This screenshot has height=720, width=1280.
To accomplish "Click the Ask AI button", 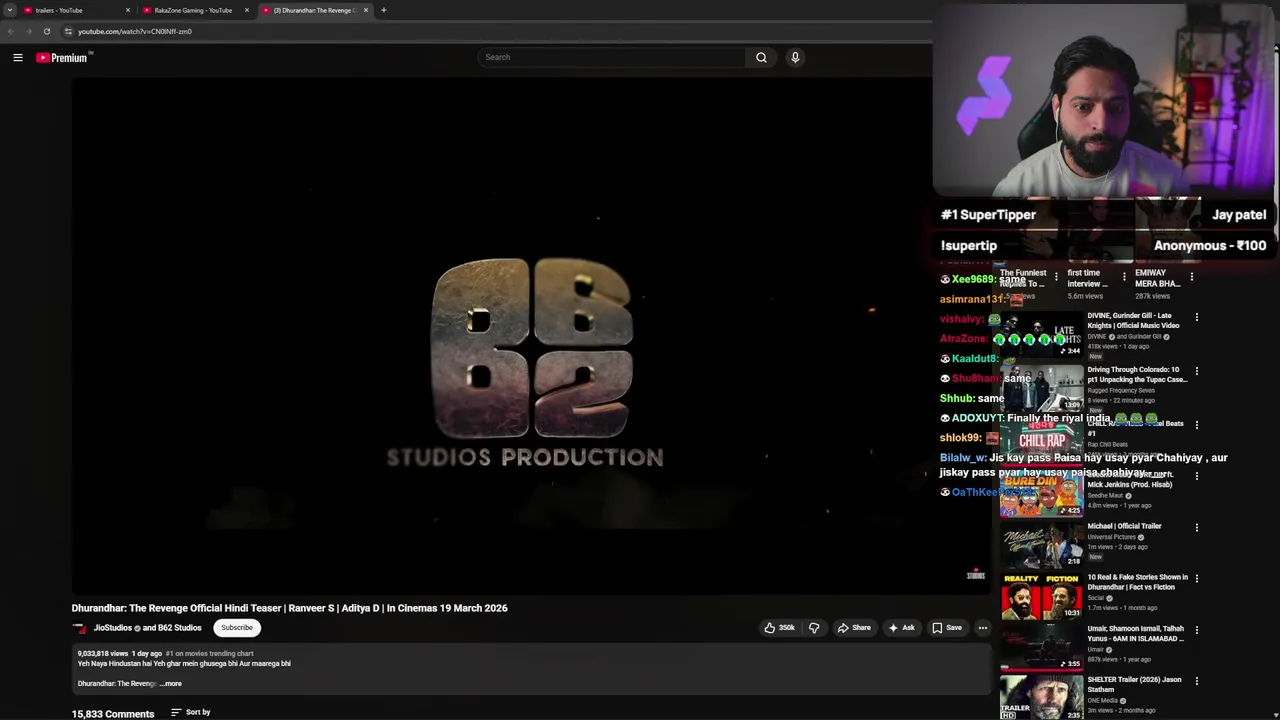I will 900,628.
